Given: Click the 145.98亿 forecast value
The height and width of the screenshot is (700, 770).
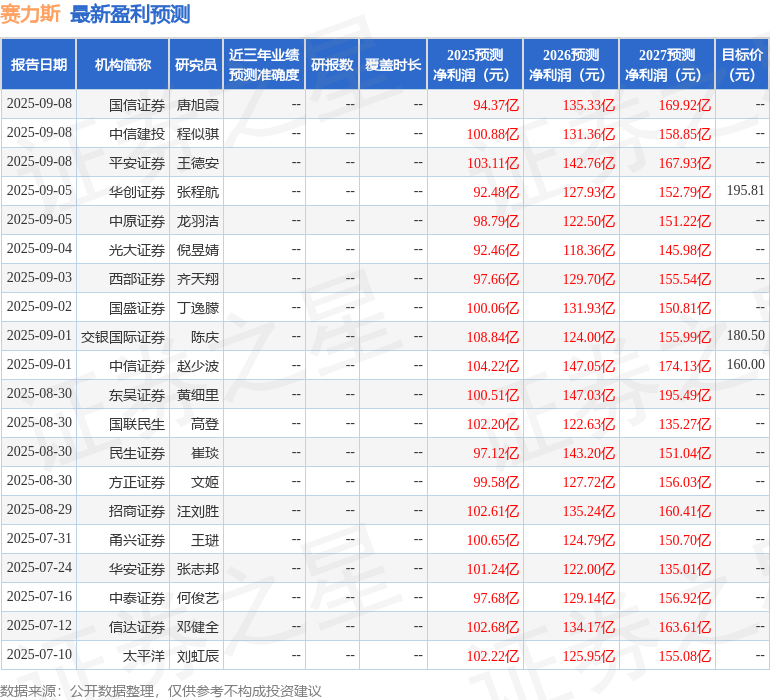Looking at the screenshot, I should point(685,250).
